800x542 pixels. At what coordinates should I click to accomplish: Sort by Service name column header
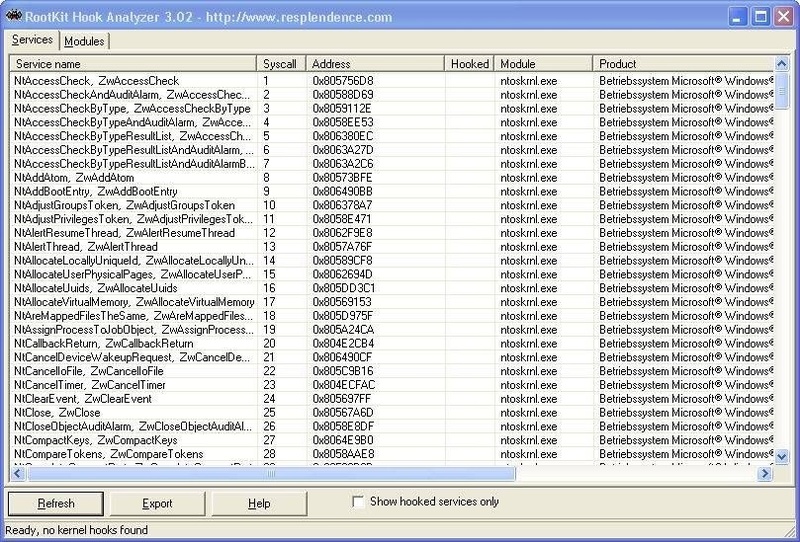point(133,64)
